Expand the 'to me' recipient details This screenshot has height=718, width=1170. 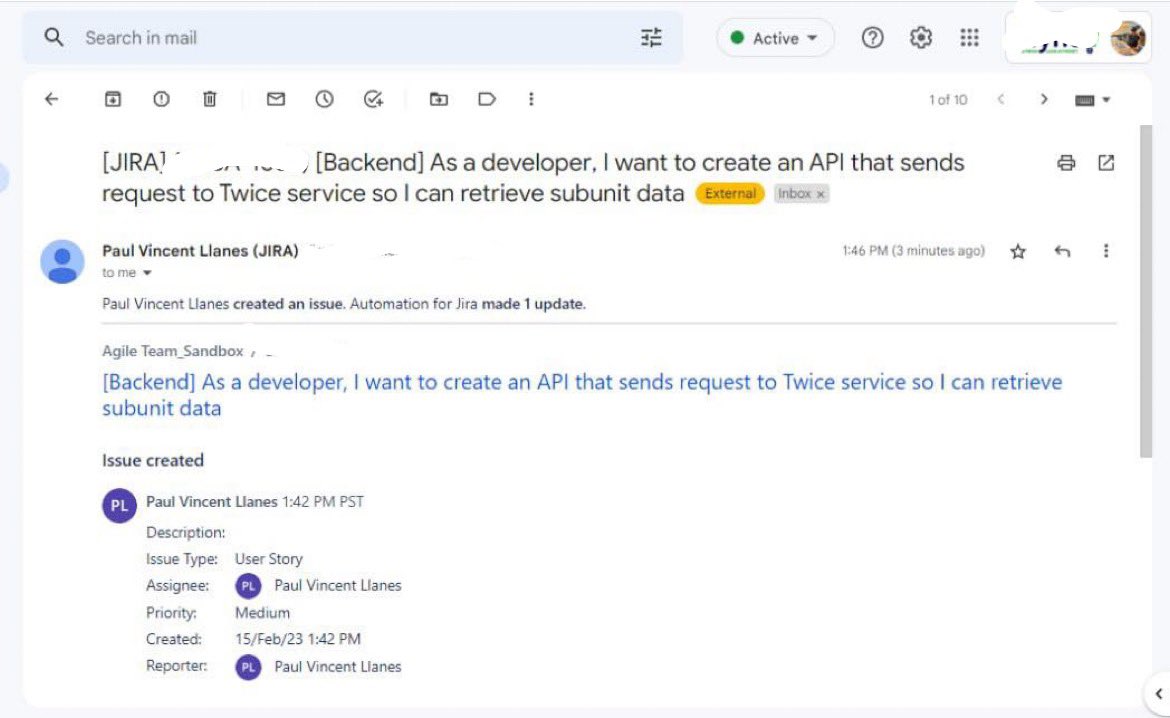pos(147,273)
